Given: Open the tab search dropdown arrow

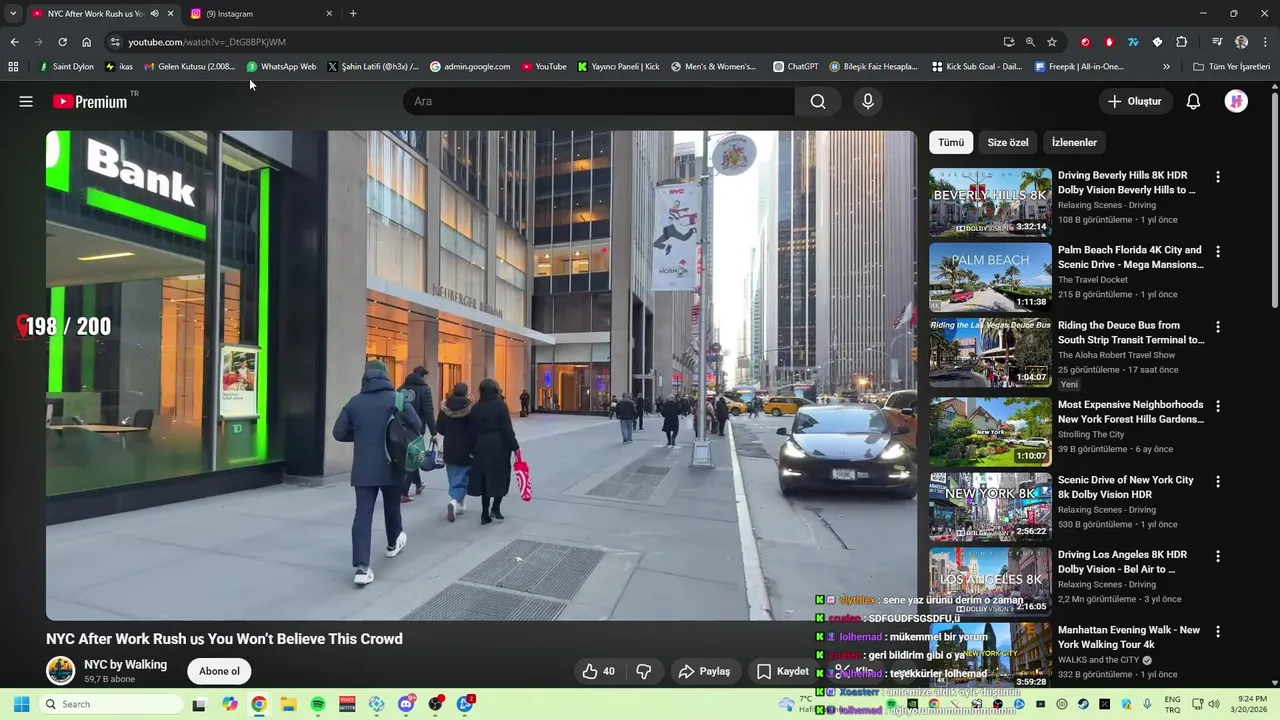Looking at the screenshot, I should click(x=13, y=14).
